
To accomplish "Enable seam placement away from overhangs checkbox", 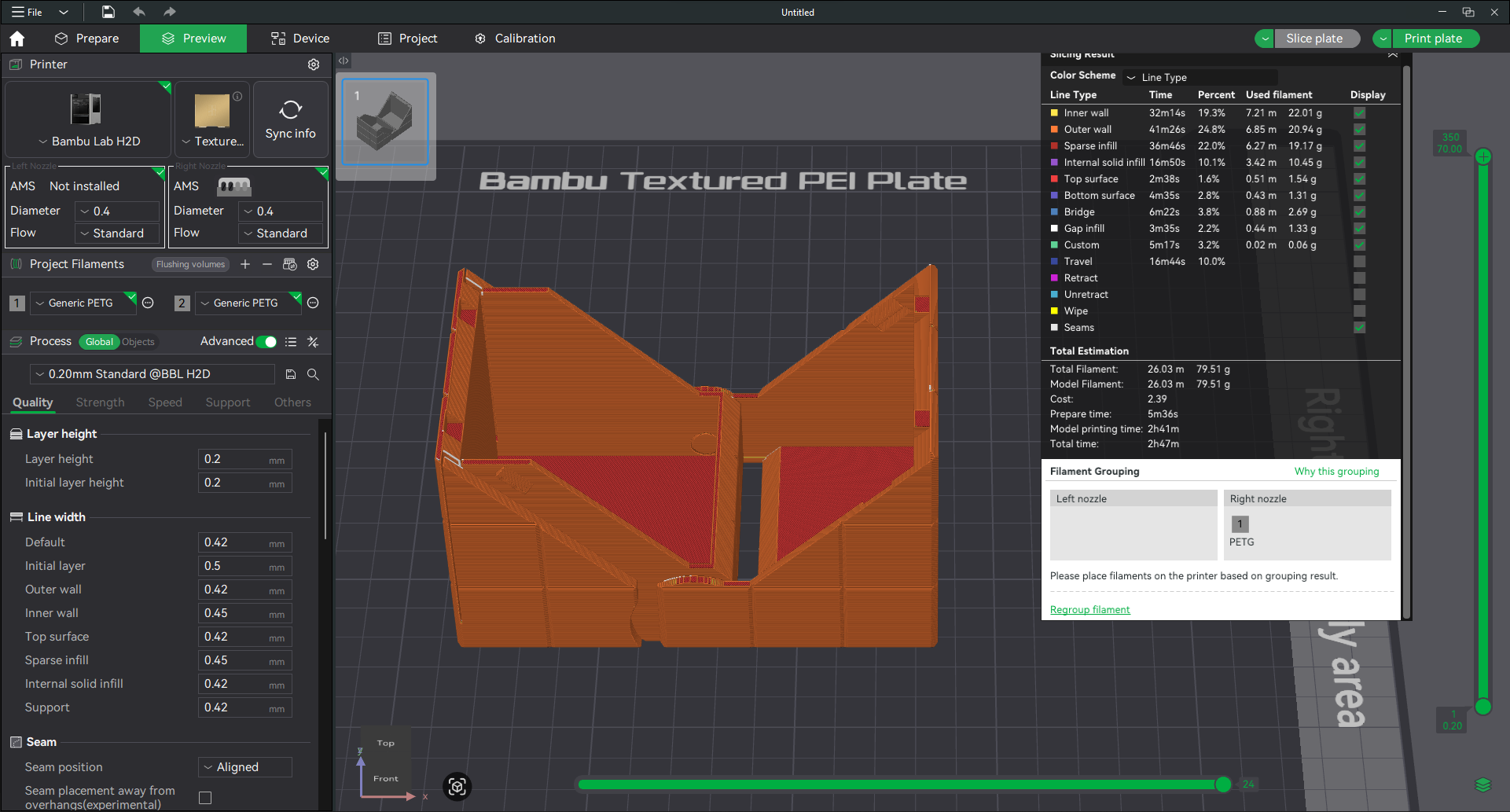I will coord(205,798).
